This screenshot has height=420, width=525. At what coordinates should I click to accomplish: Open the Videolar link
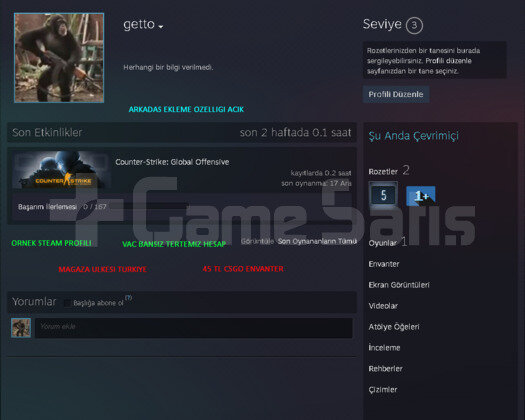pyautogui.click(x=383, y=306)
